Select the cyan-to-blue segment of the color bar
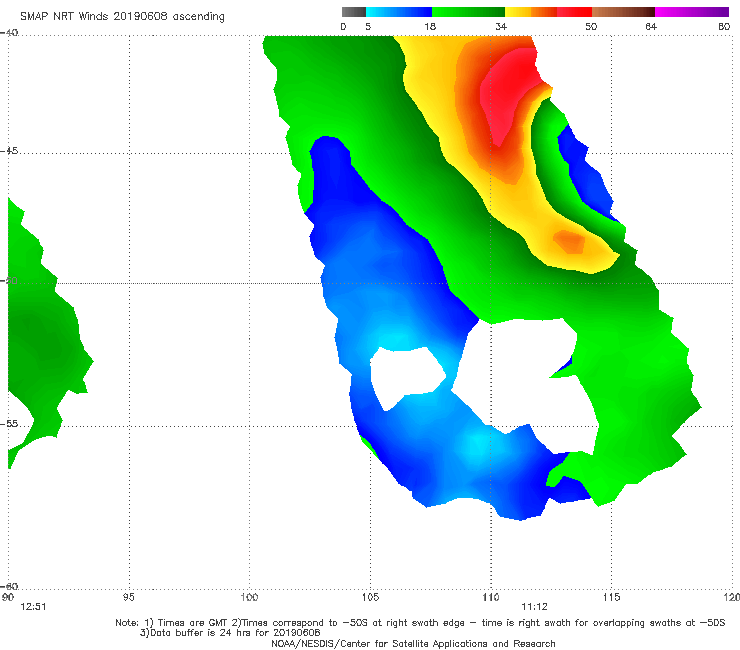The height and width of the screenshot is (650, 740). (399, 12)
